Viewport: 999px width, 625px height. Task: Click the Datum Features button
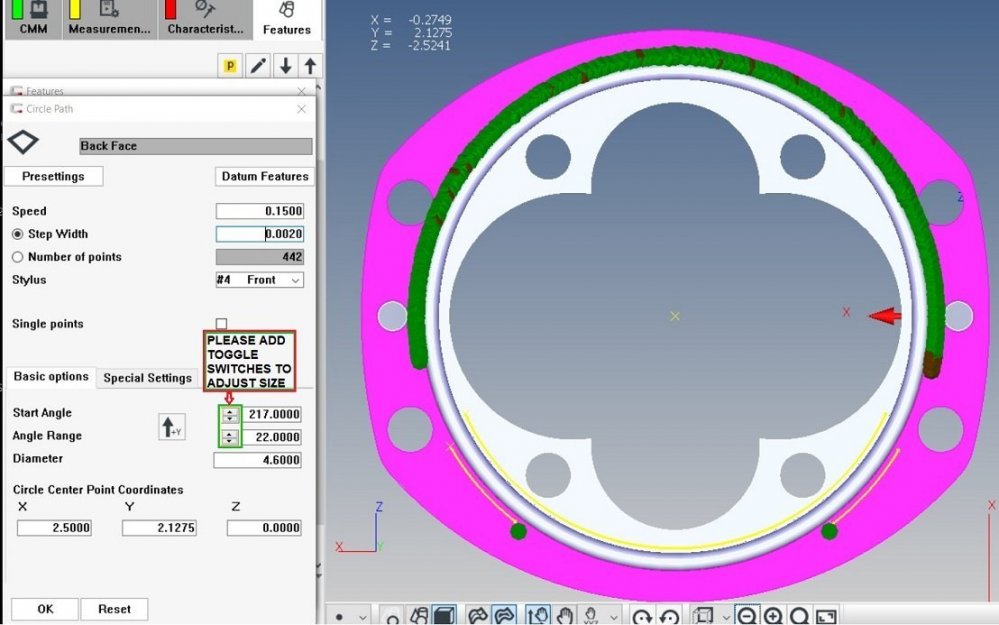pyautogui.click(x=264, y=176)
